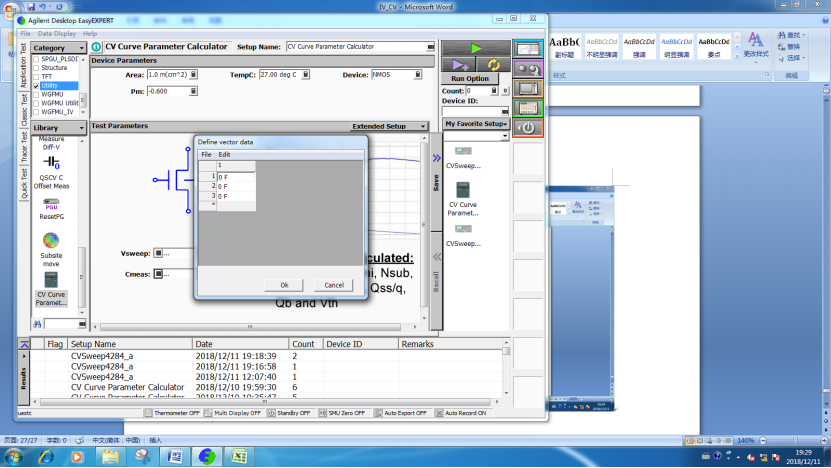
Task: Click the results panel collapse icon
Action: point(24,344)
